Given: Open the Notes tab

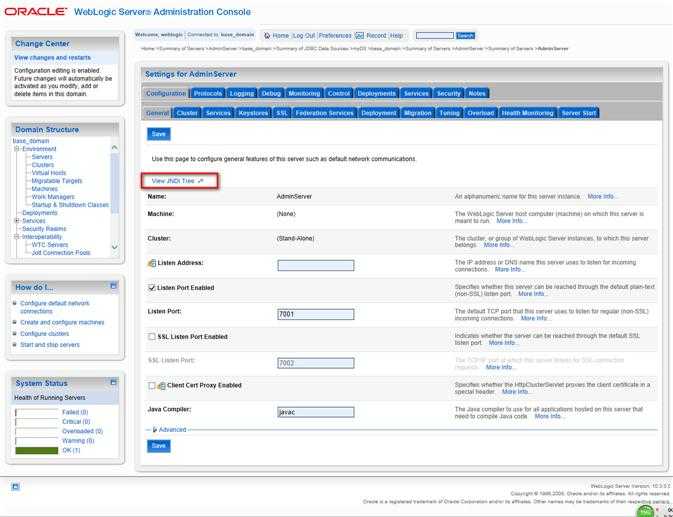Looking at the screenshot, I should (477, 93).
